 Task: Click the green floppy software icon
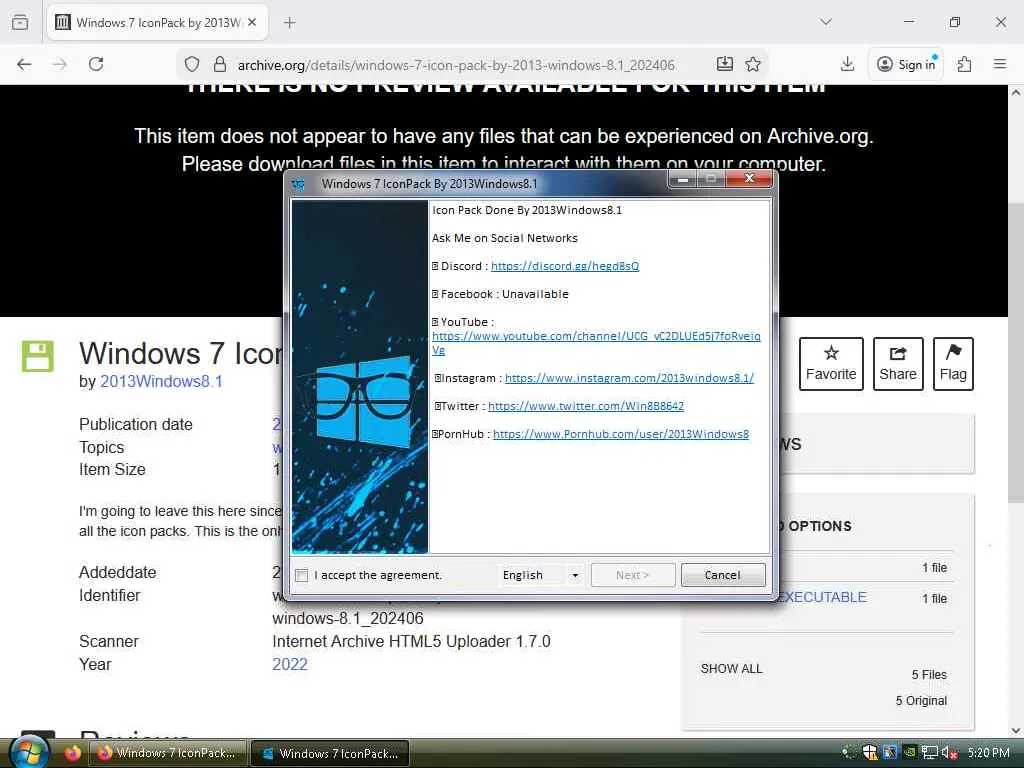[x=38, y=356]
